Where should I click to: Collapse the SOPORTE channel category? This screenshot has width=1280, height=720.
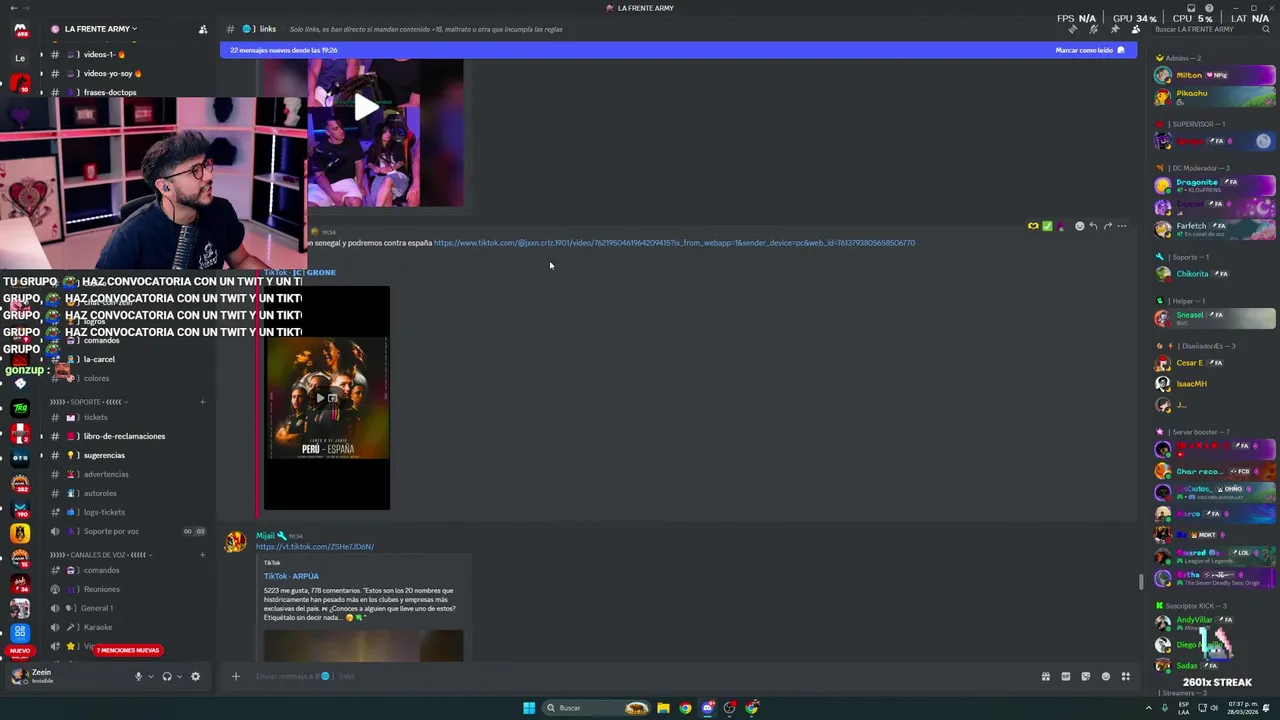88,402
